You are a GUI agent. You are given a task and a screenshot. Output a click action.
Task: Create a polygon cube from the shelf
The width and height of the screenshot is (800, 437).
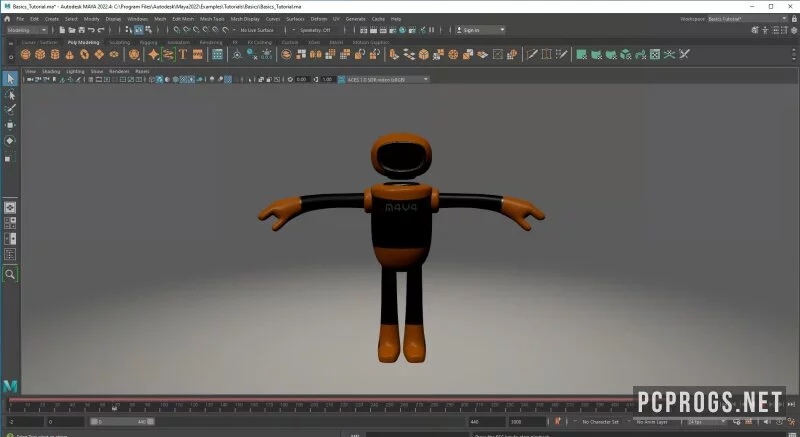click(40, 54)
